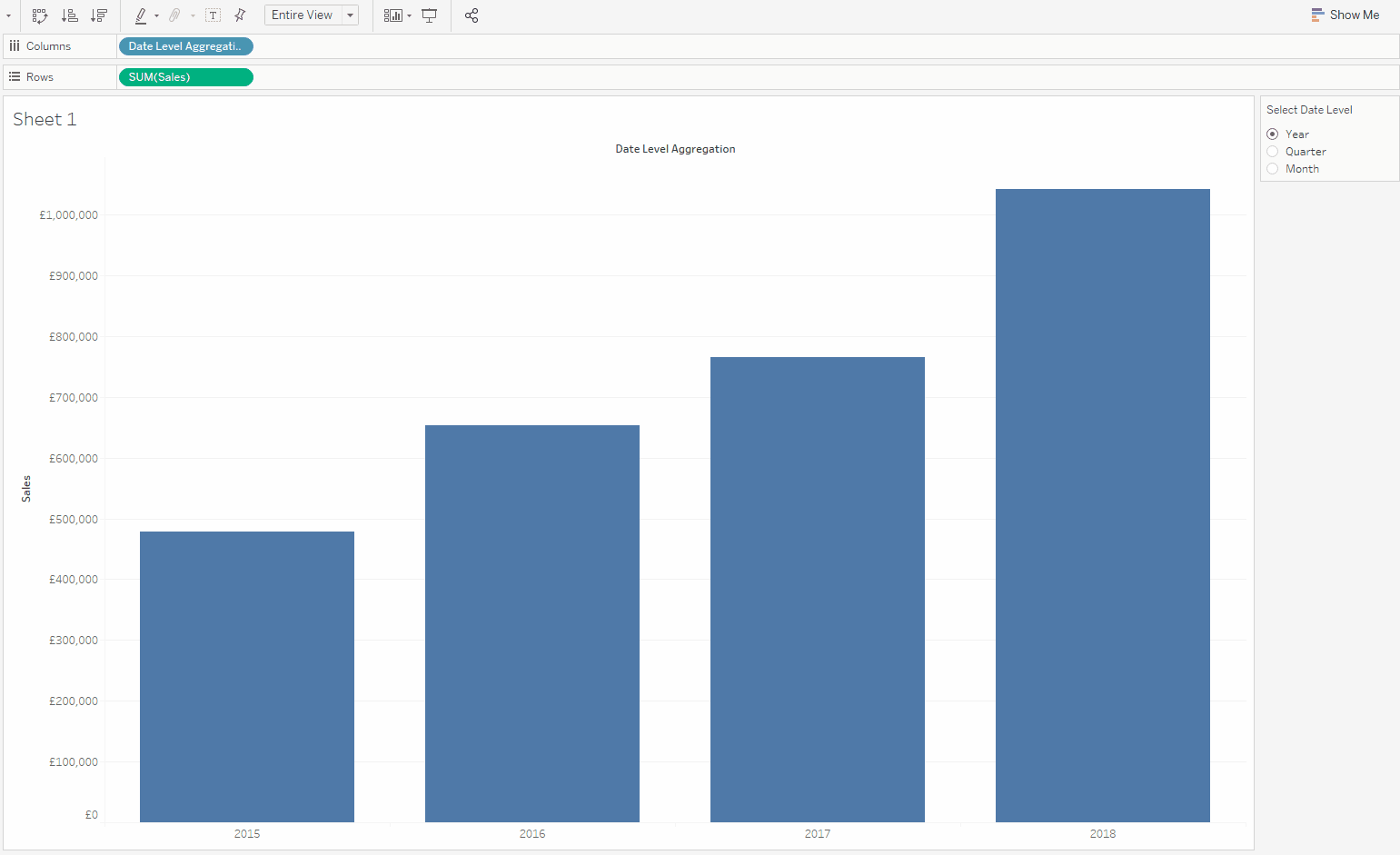Viewport: 1400px width, 855px height.
Task: Click the Sheet 1 title
Action: pos(45,120)
